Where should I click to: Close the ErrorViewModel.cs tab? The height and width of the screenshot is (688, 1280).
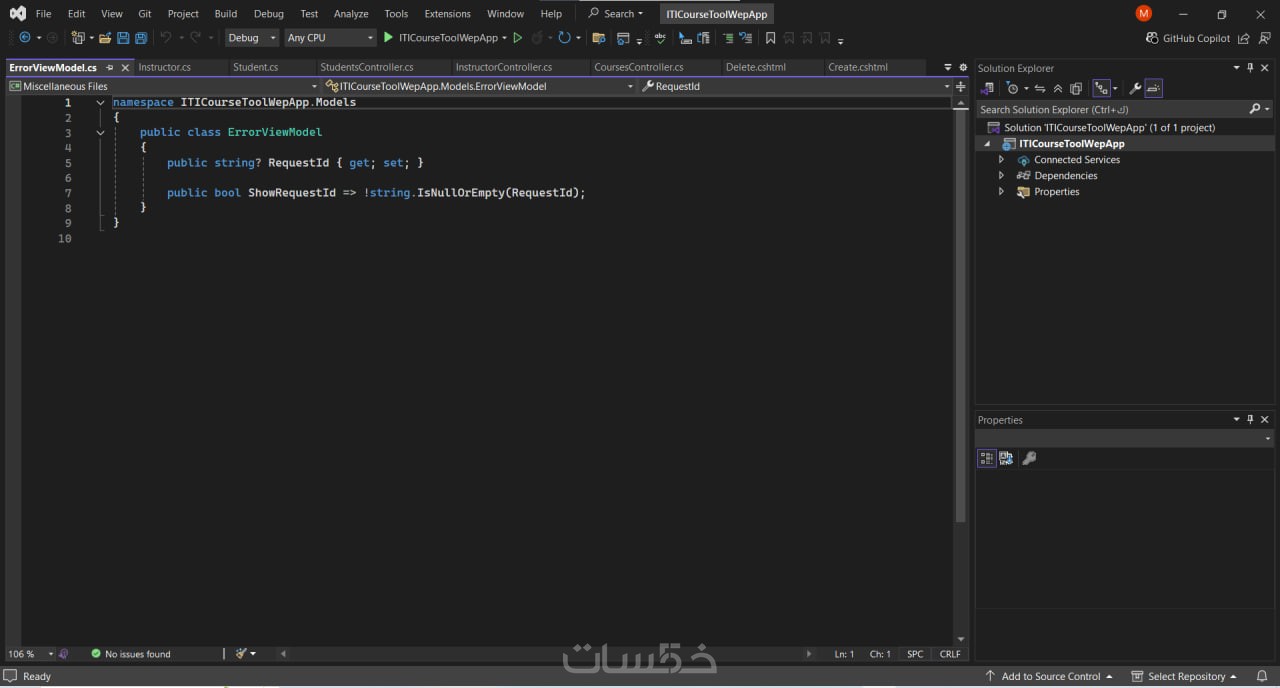[x=126, y=68]
